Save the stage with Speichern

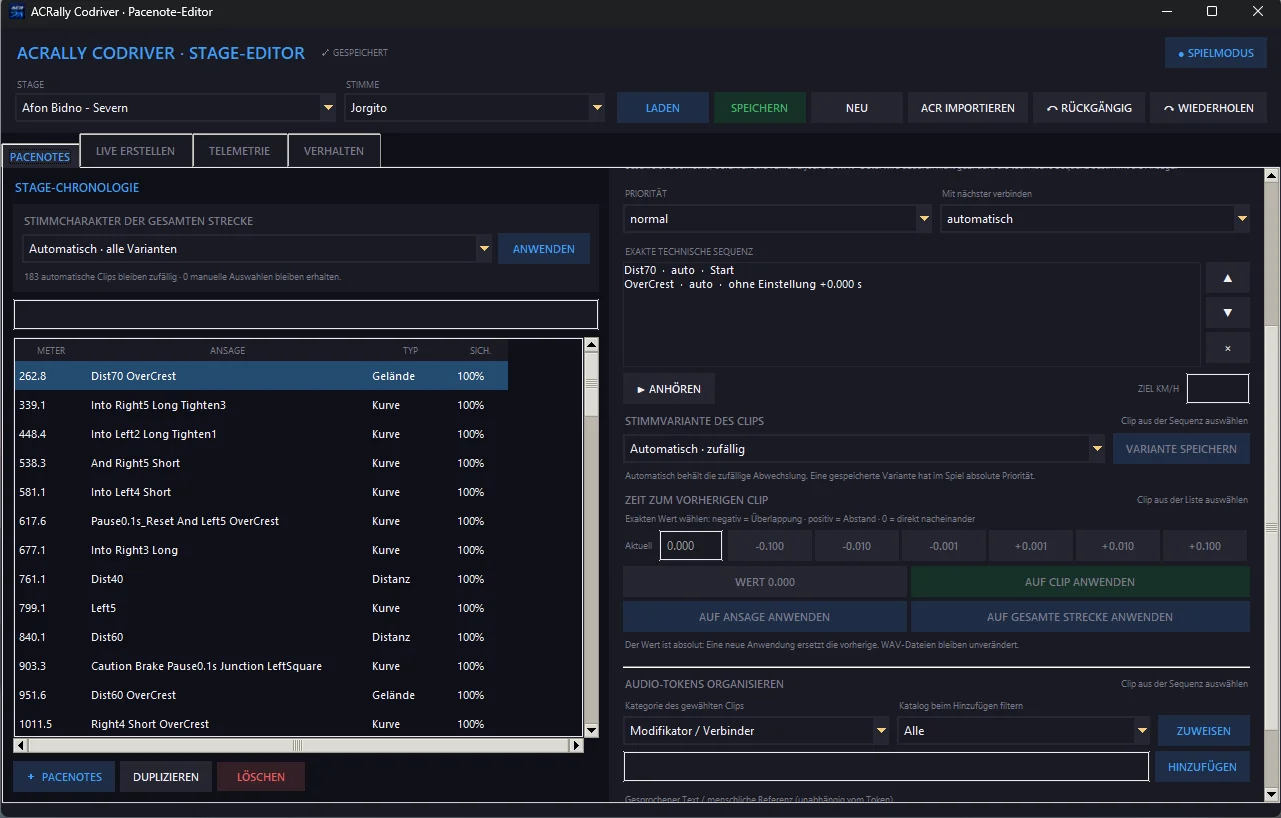pos(759,108)
